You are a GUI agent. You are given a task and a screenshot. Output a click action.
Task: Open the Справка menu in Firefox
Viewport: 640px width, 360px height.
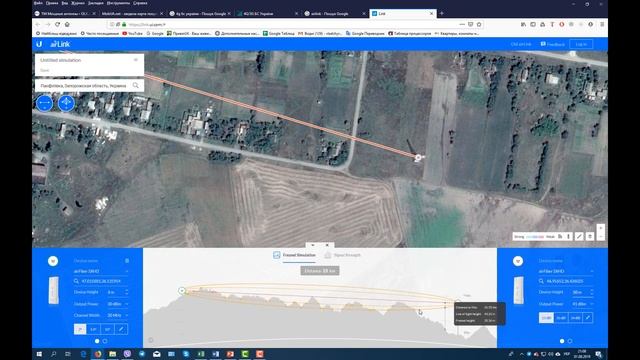coord(140,3)
